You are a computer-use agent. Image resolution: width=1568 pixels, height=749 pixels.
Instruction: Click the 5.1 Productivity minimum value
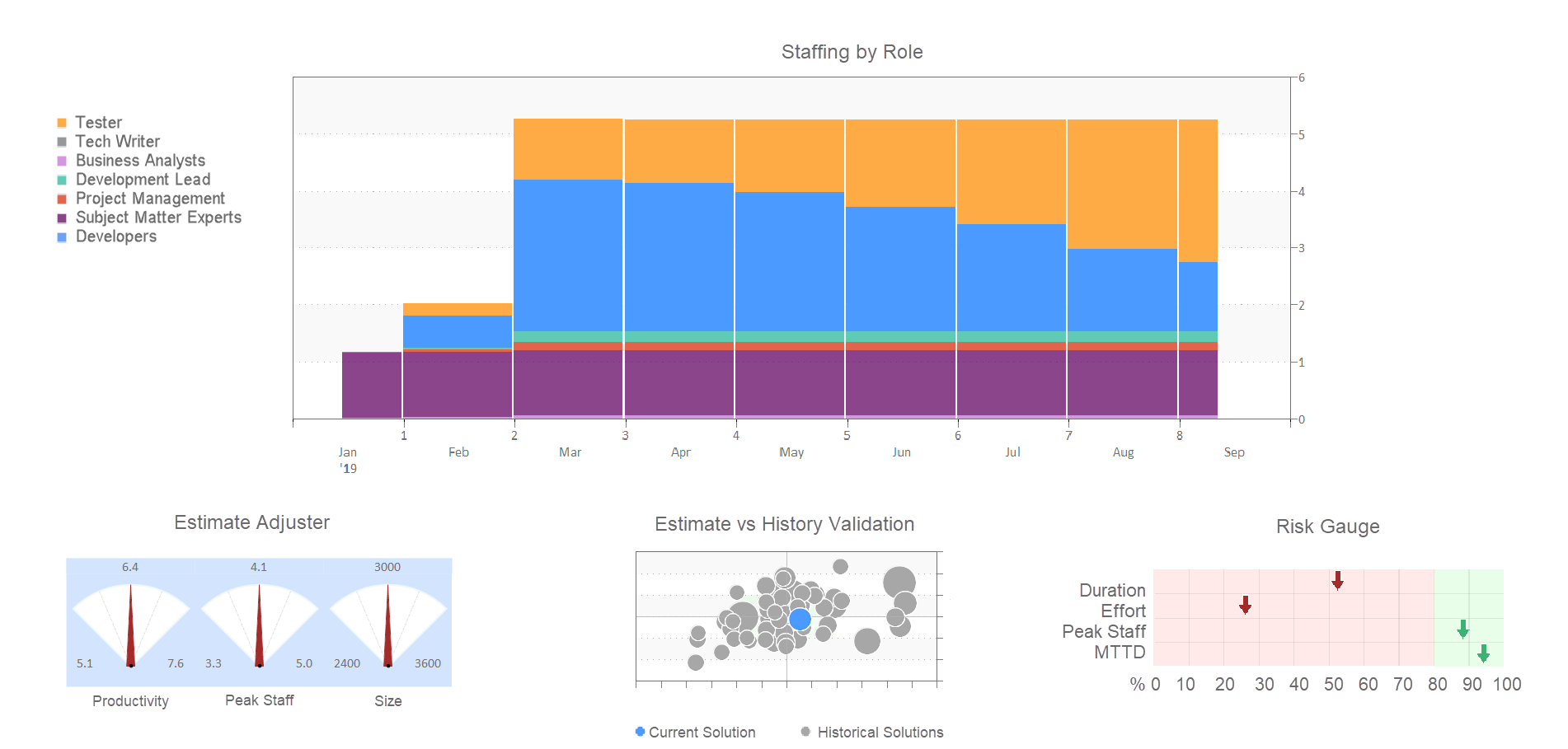(x=85, y=663)
